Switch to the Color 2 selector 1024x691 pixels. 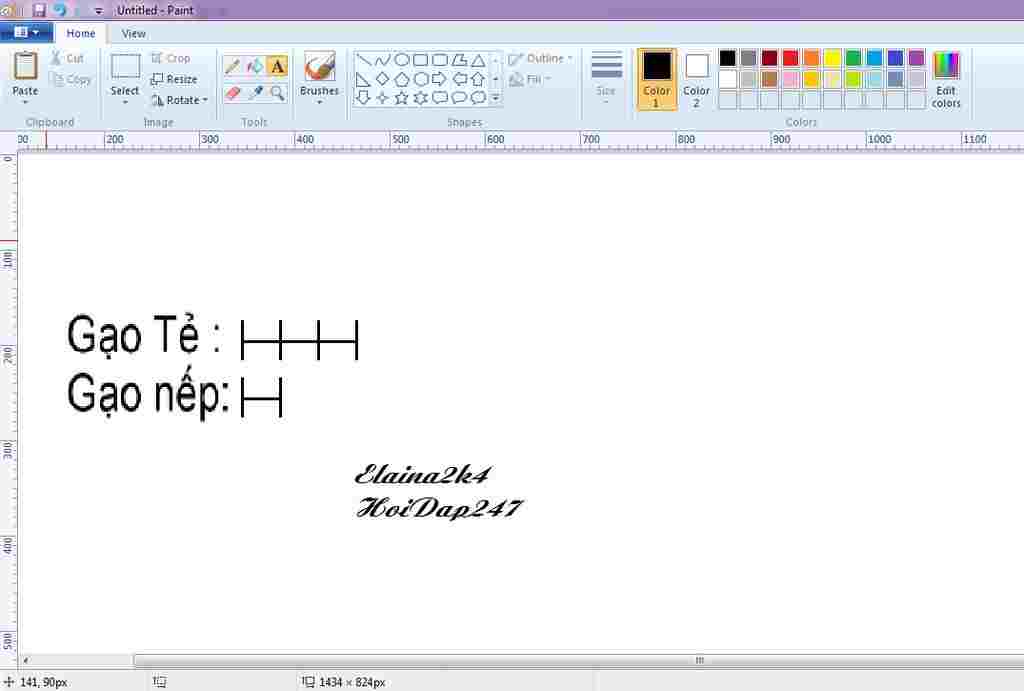[697, 78]
